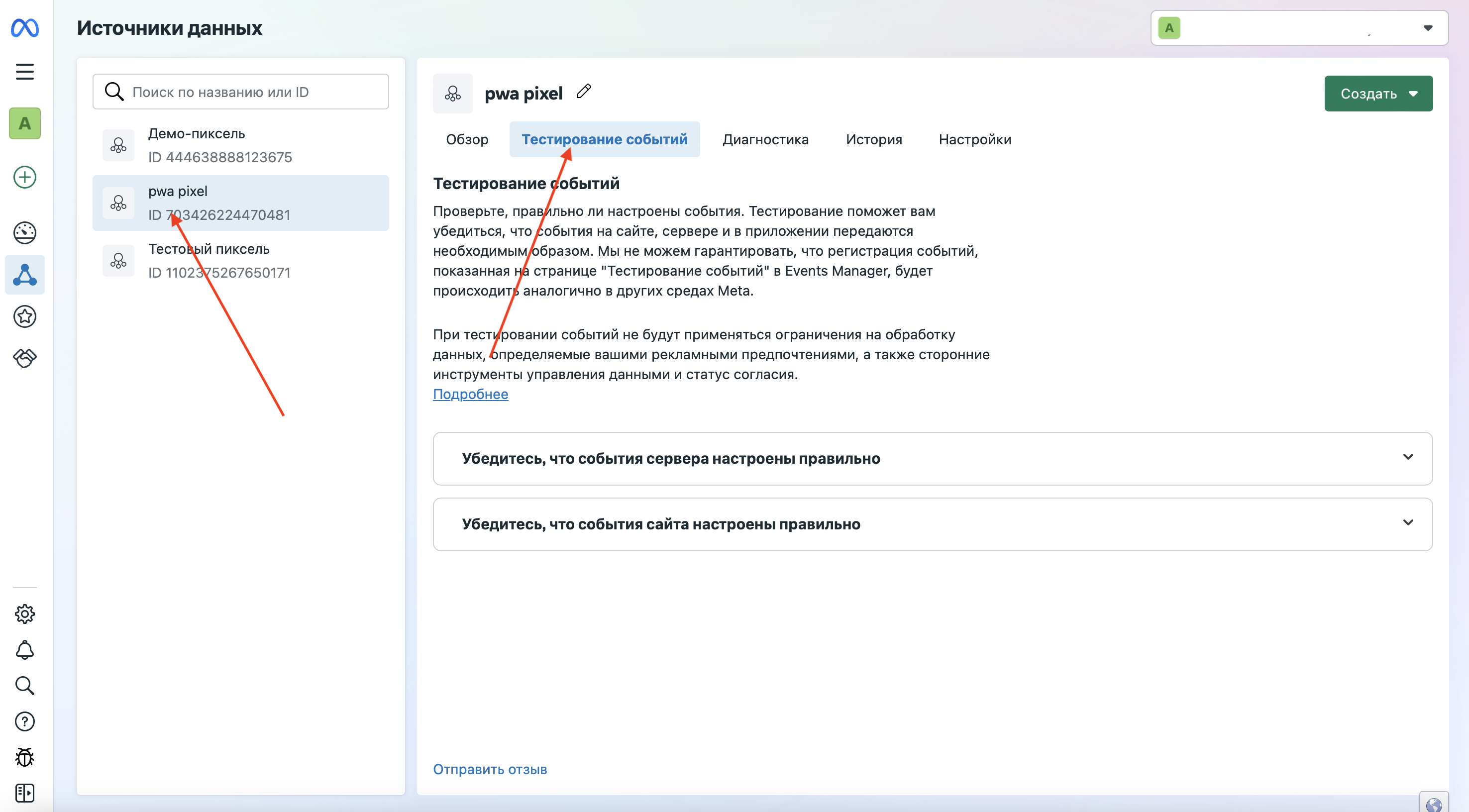Switch to the Настройки tab
Image resolution: width=1469 pixels, height=812 pixels.
pyautogui.click(x=974, y=140)
